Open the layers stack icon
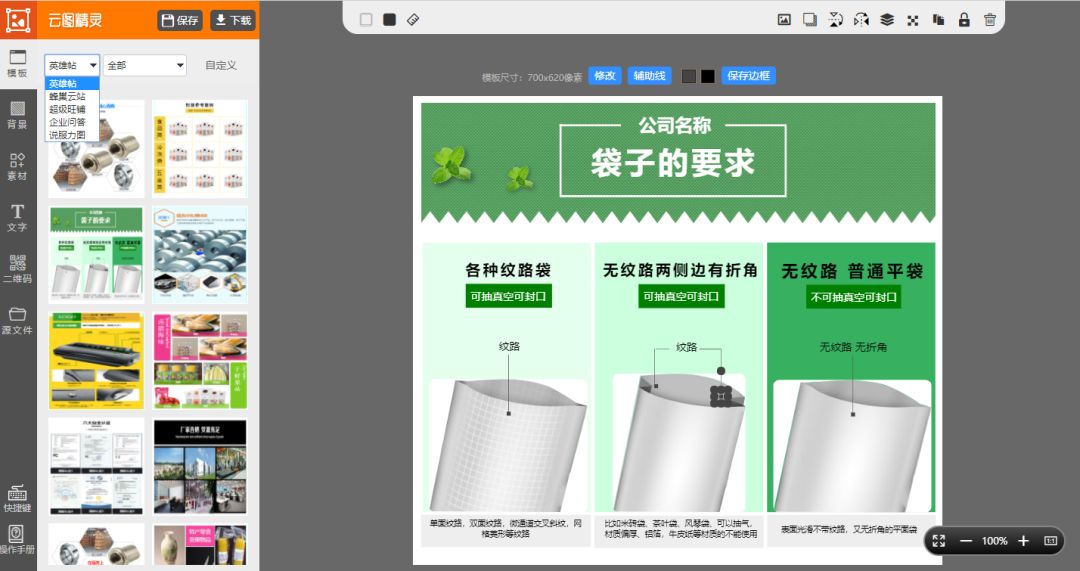1080x571 pixels. (887, 19)
